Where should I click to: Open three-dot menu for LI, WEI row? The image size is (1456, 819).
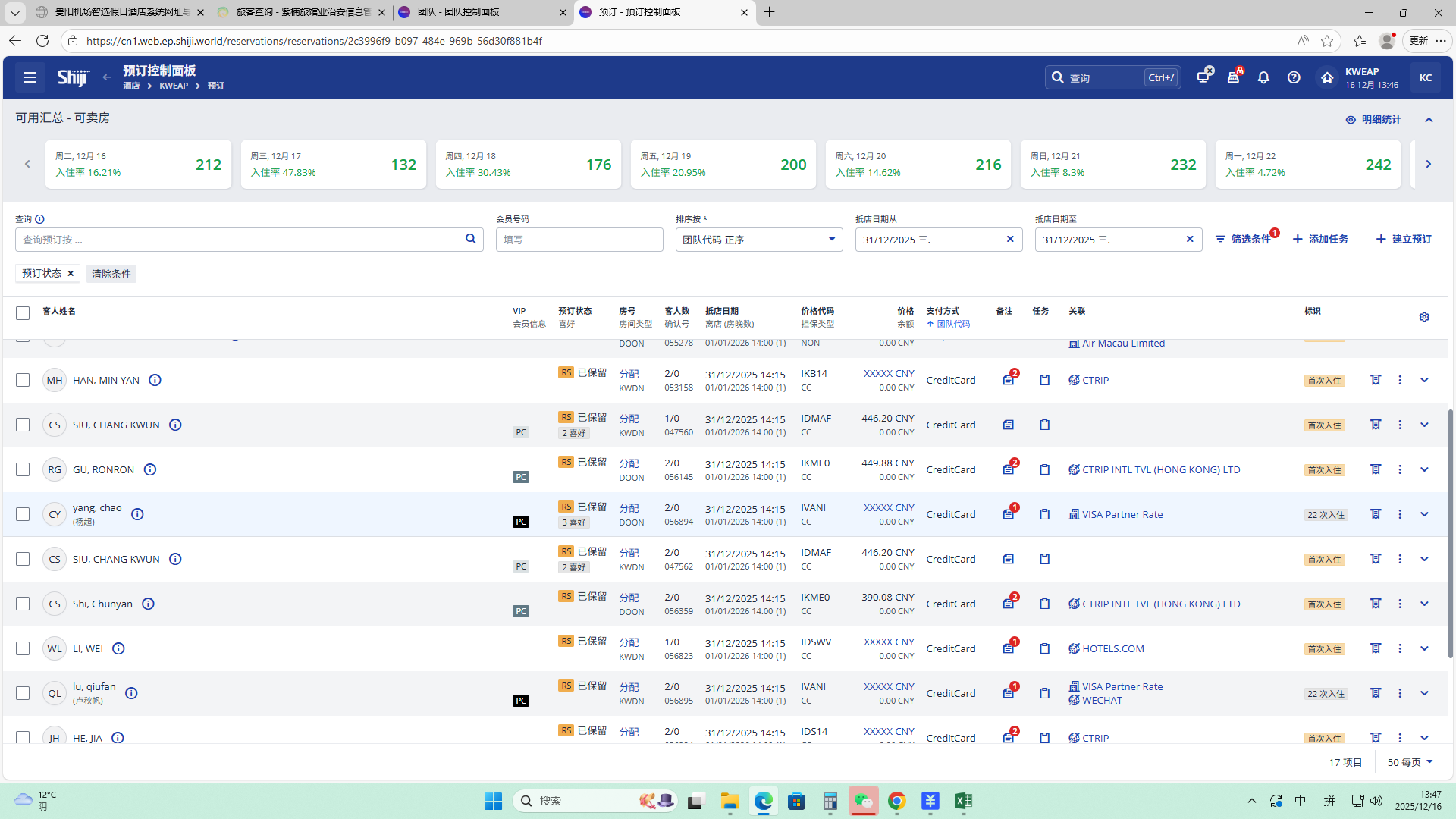[1400, 648]
